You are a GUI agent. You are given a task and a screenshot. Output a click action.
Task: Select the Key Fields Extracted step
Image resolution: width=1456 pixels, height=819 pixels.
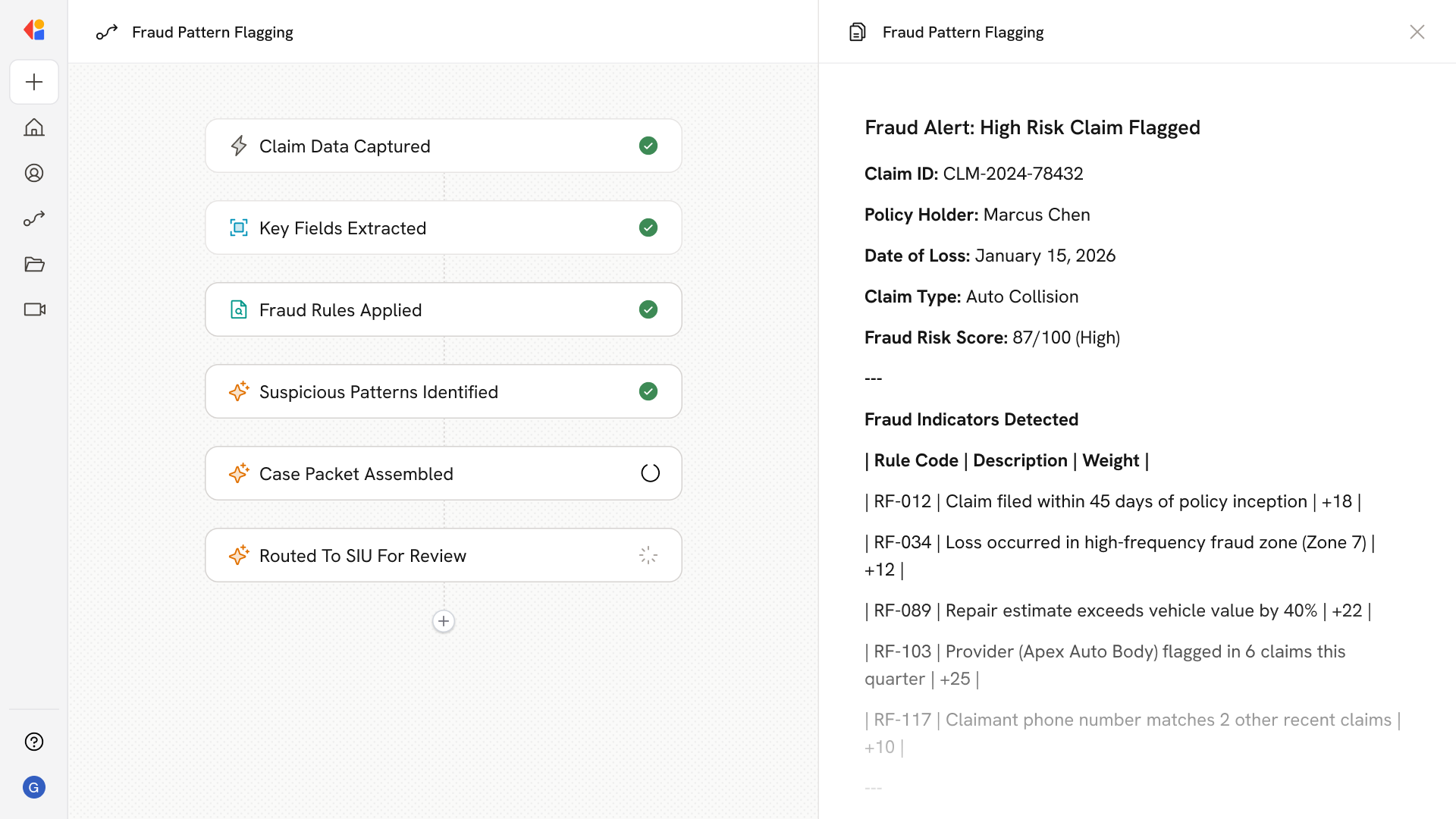(443, 227)
